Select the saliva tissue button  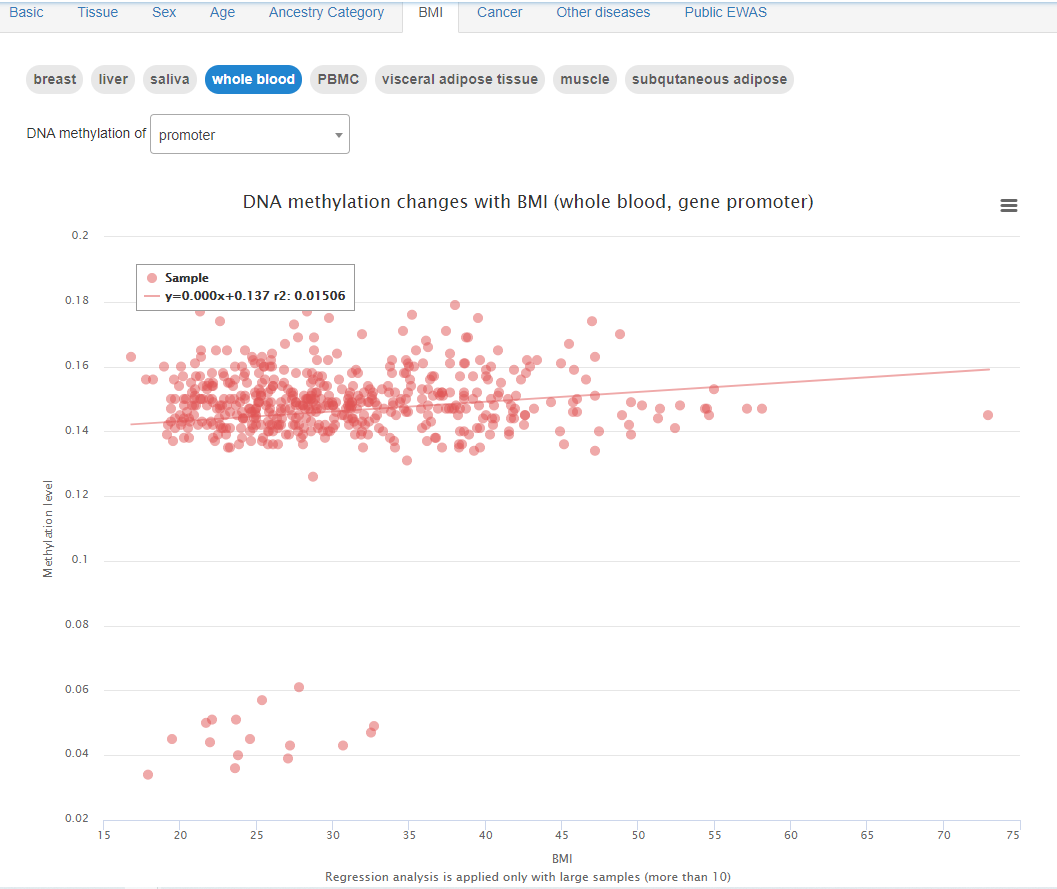point(169,79)
